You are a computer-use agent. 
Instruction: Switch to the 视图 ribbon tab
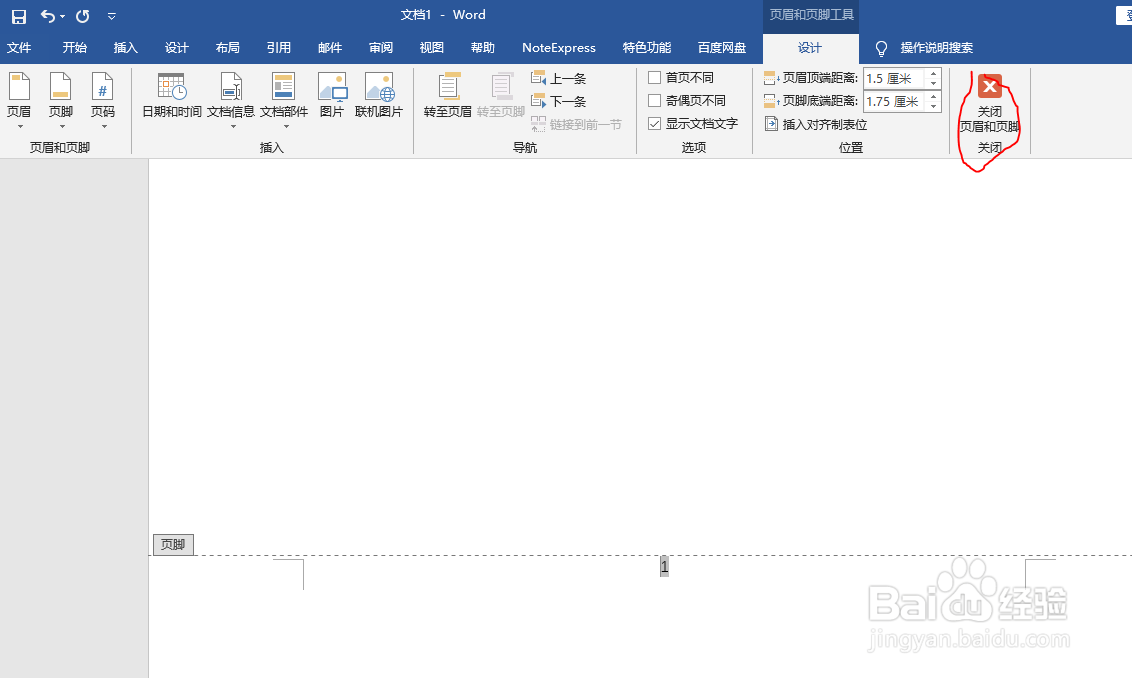tap(431, 47)
